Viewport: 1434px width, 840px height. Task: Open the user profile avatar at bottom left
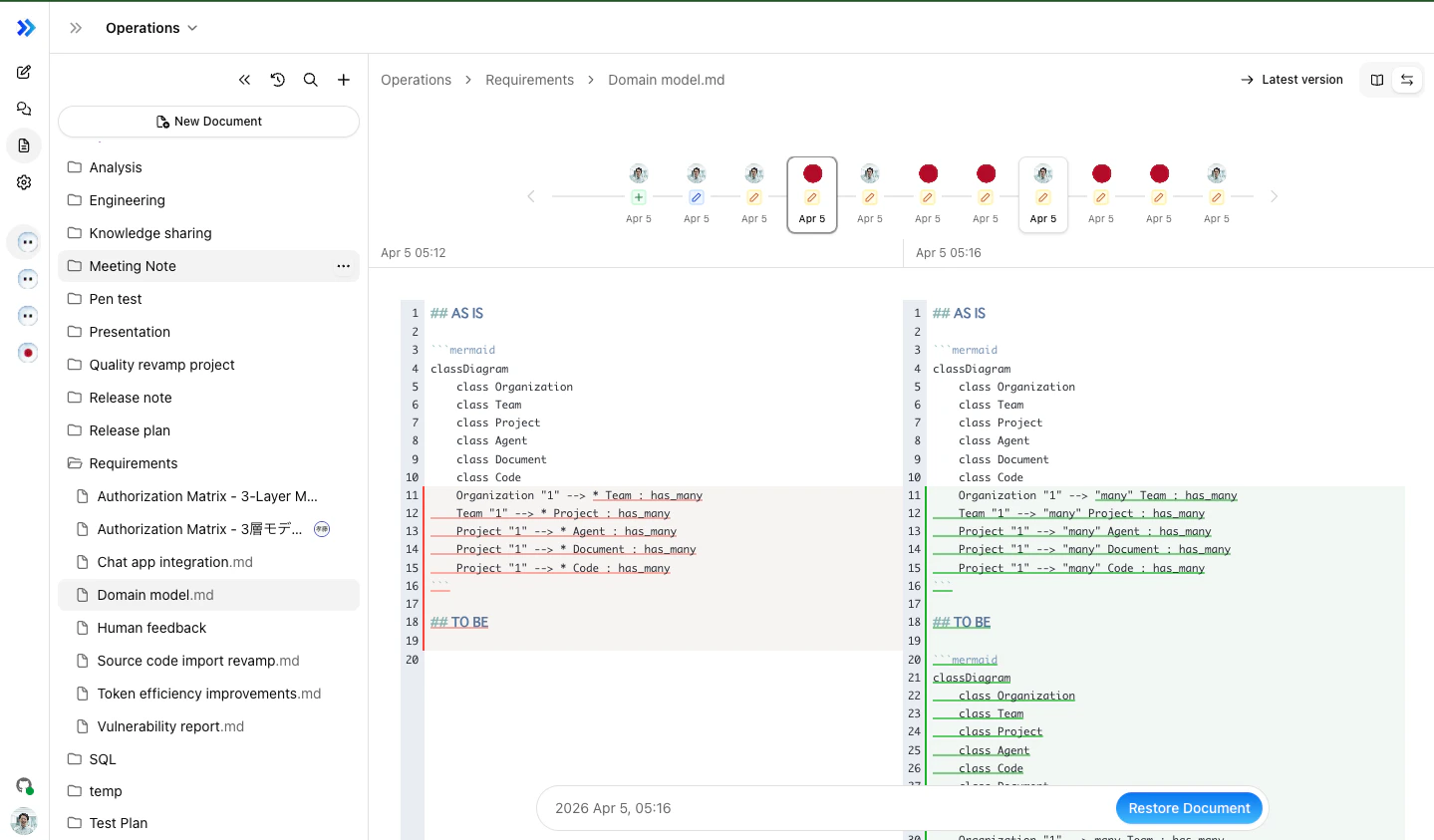pos(24,821)
